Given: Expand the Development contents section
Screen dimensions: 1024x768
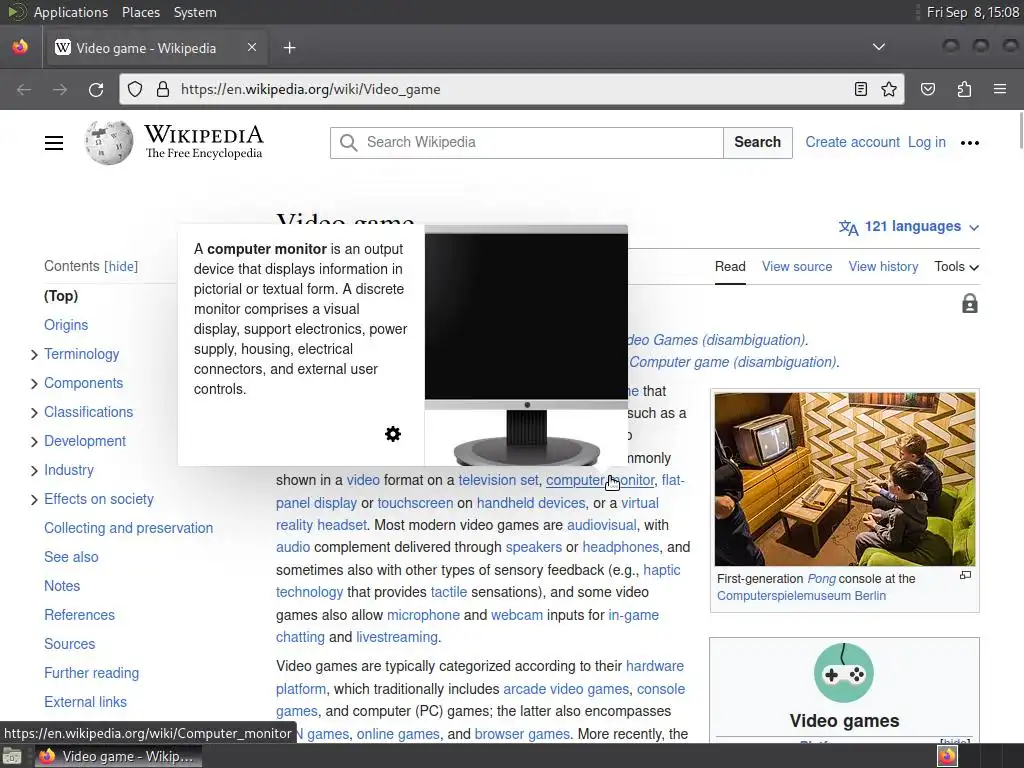Looking at the screenshot, I should click(34, 442).
